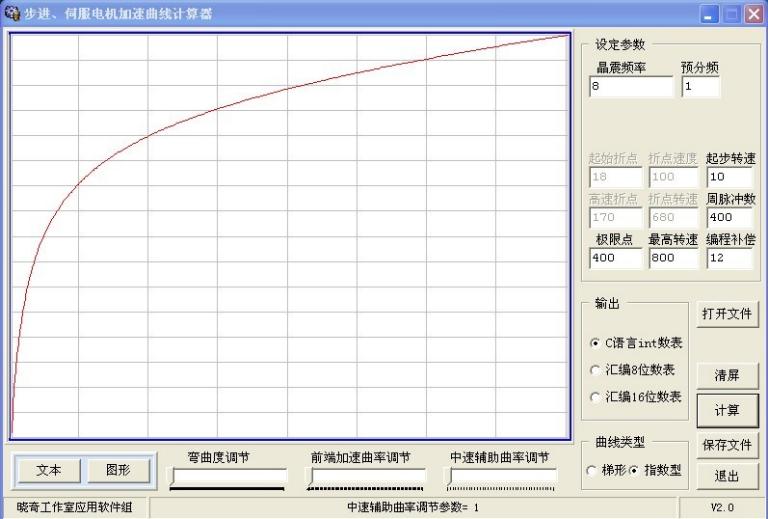Close the calculator window
This screenshot has width=768, height=519.
754,14
